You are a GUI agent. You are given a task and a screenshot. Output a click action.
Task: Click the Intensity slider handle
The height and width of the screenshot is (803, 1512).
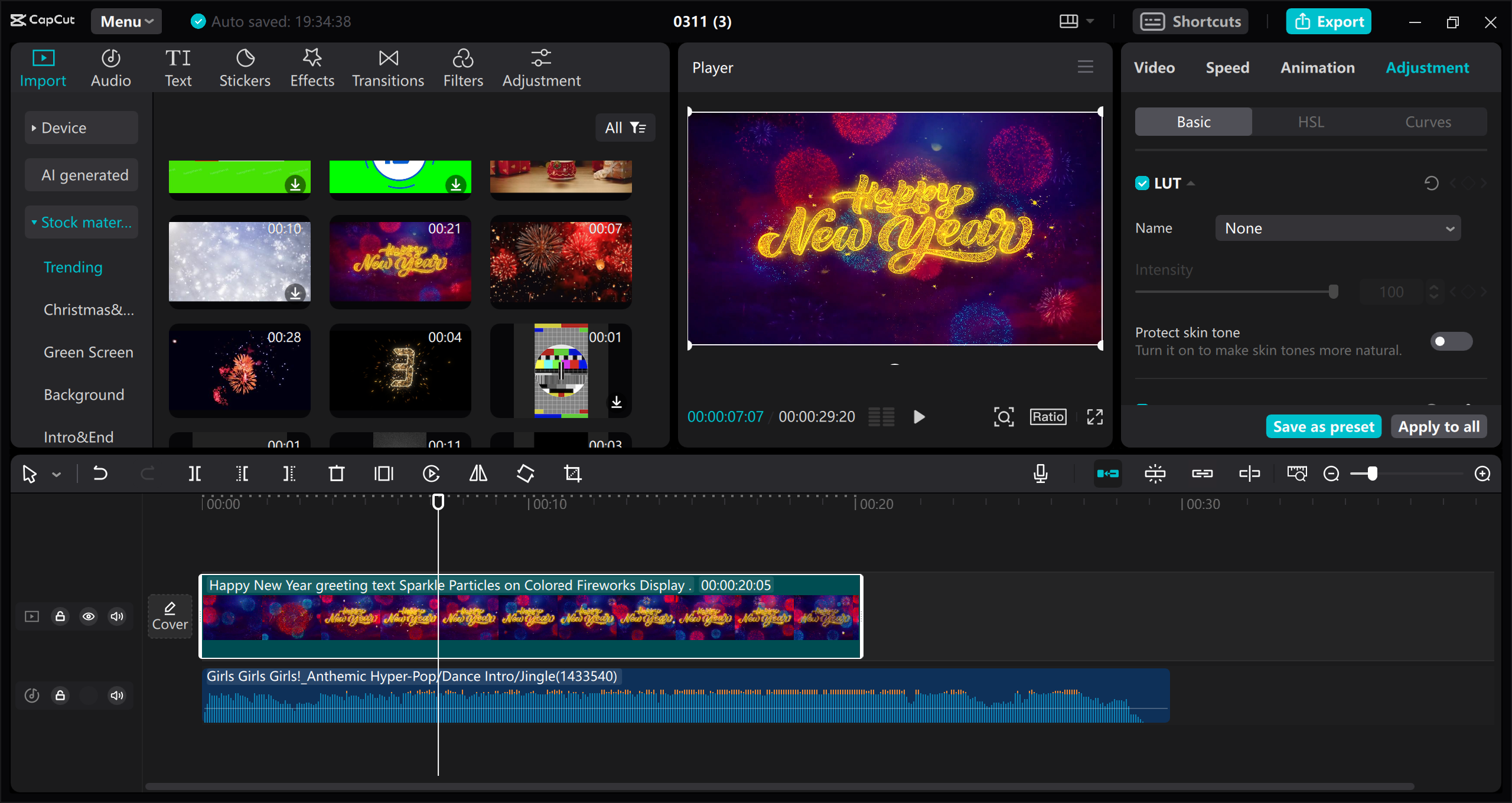(1332, 290)
